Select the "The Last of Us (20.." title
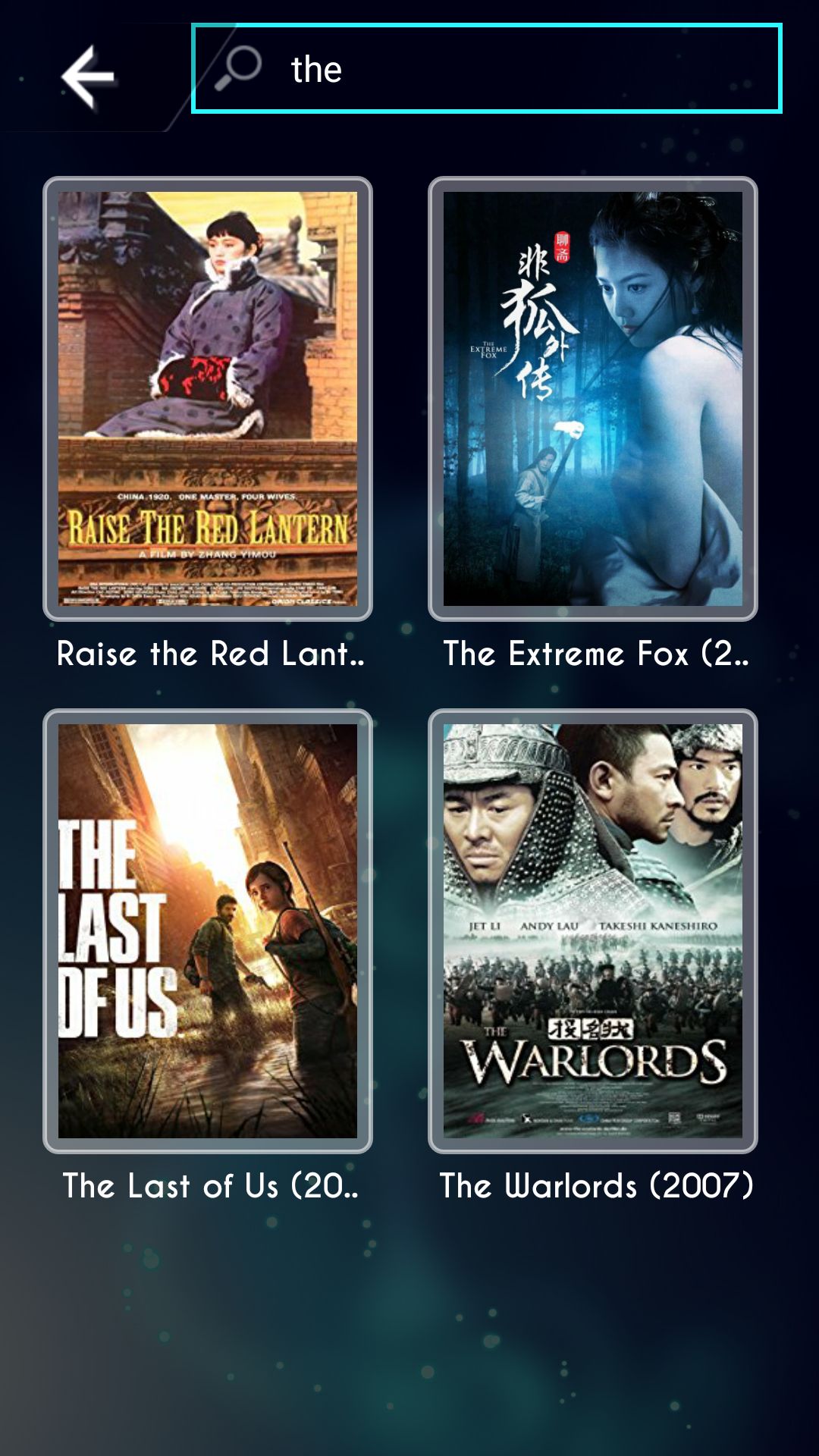819x1456 pixels. click(211, 1186)
